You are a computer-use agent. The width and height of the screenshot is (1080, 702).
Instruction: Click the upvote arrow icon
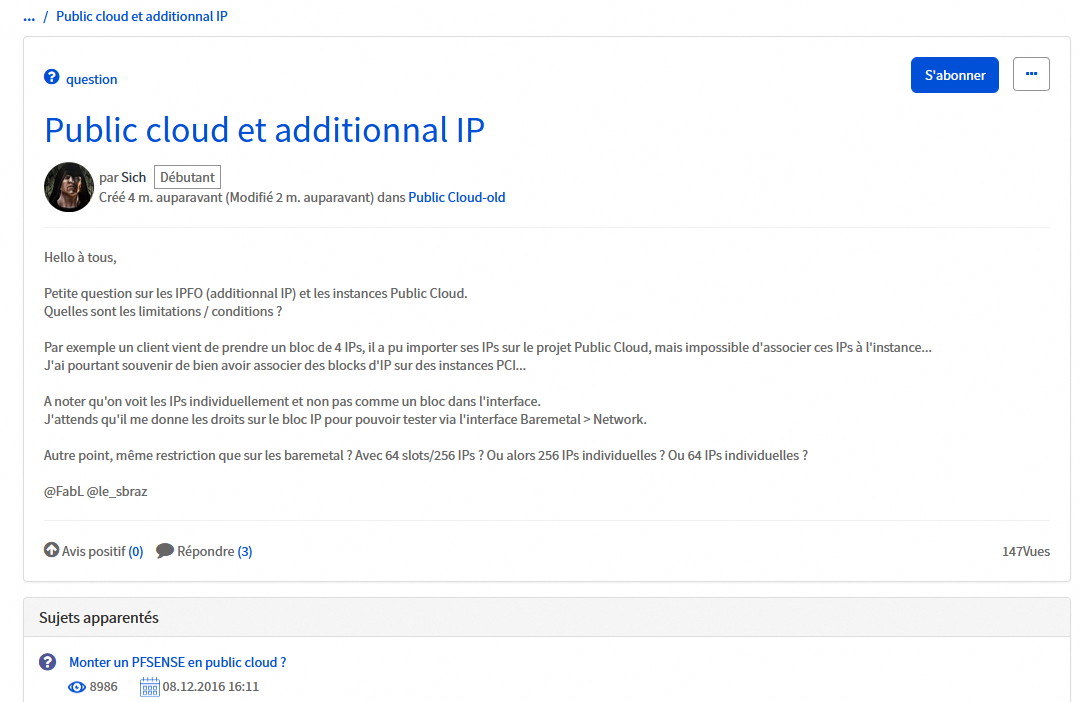52,551
